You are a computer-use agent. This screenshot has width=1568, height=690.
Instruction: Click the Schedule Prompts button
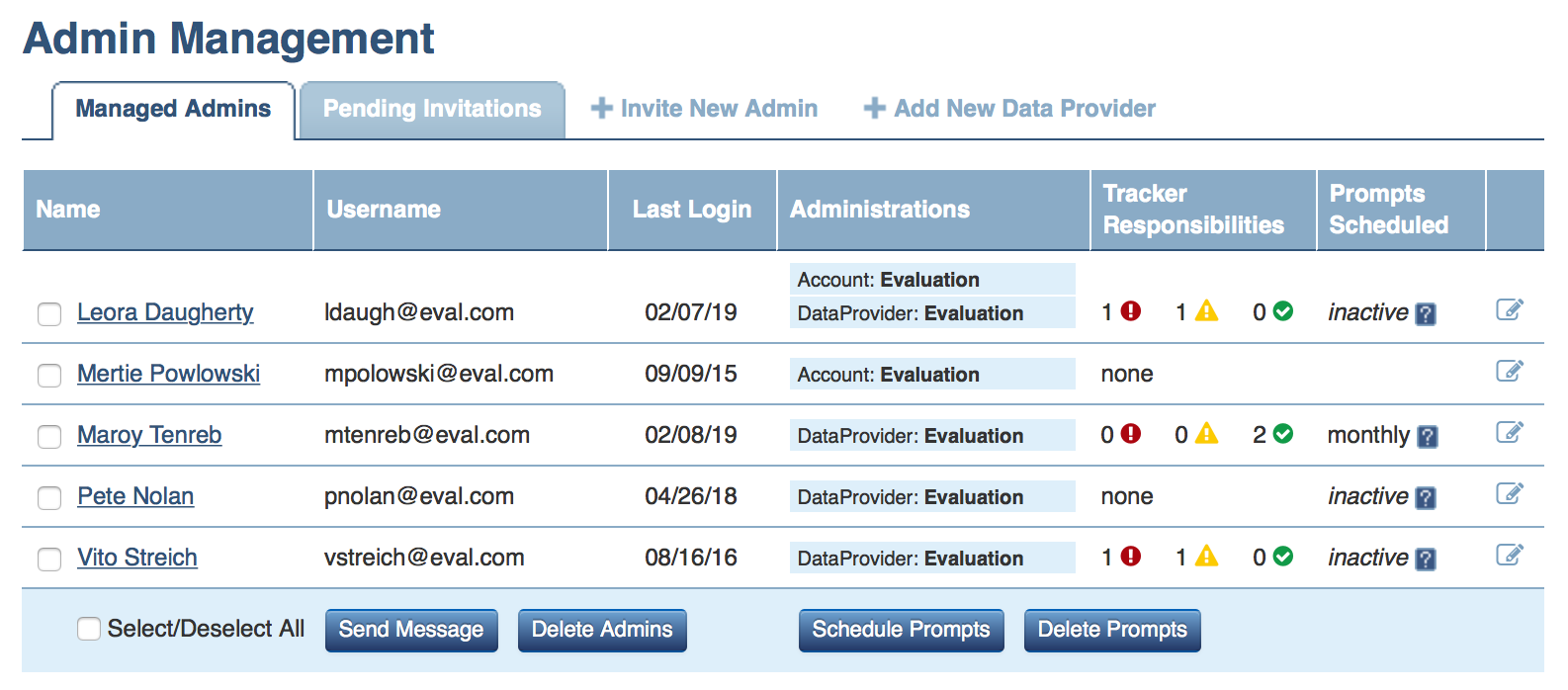pyautogui.click(x=901, y=630)
